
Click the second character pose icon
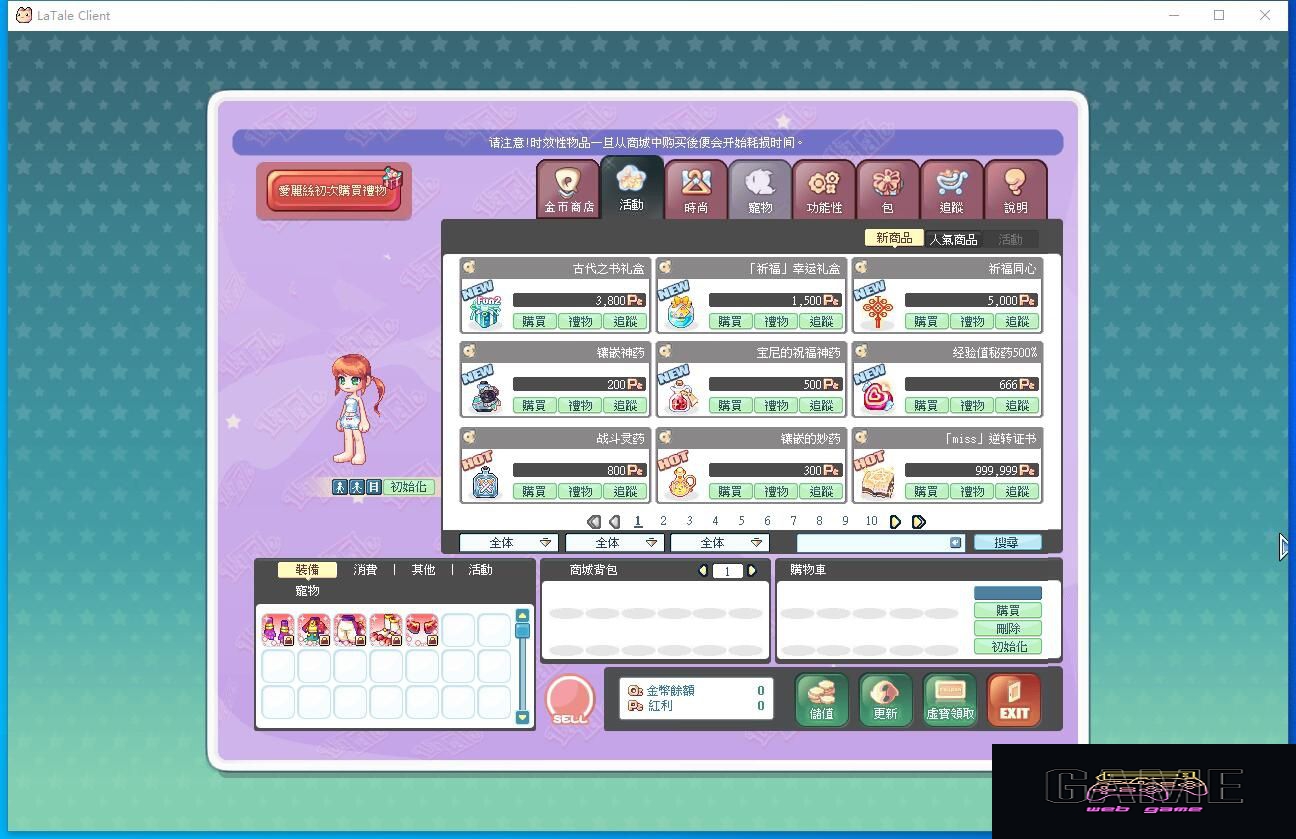[357, 487]
